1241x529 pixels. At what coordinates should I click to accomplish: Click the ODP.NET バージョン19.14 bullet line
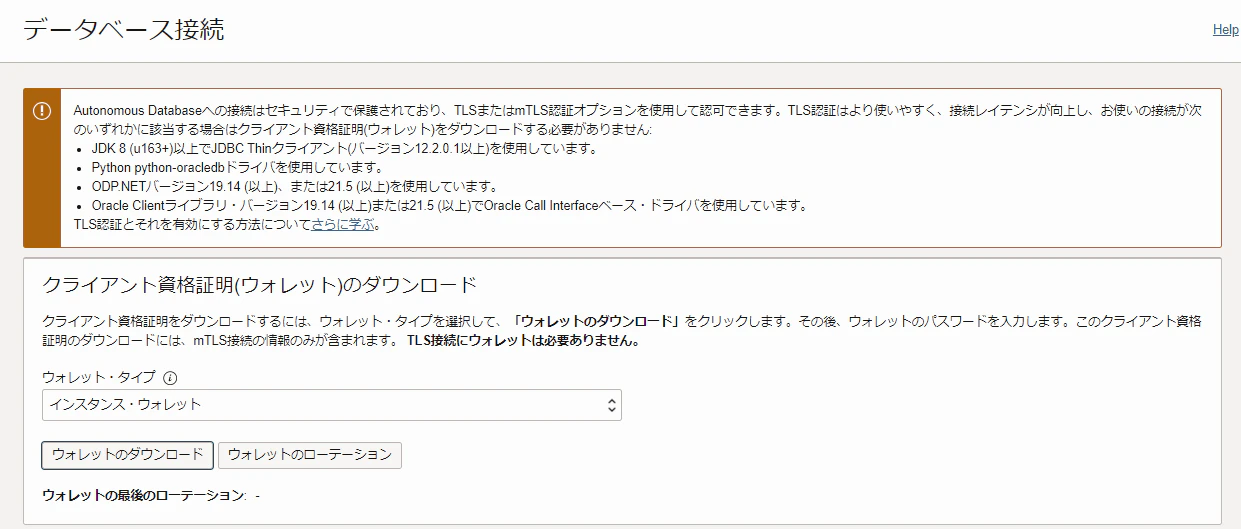[294, 186]
